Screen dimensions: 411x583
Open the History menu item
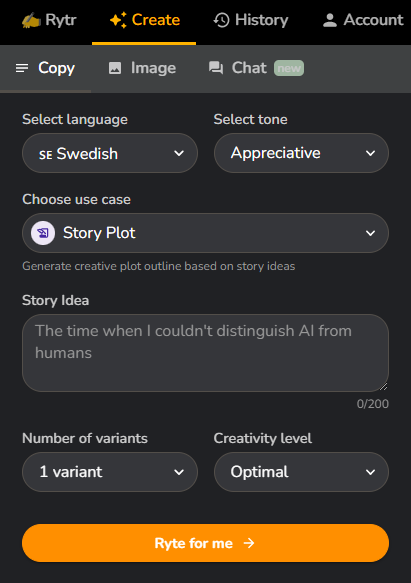251,20
